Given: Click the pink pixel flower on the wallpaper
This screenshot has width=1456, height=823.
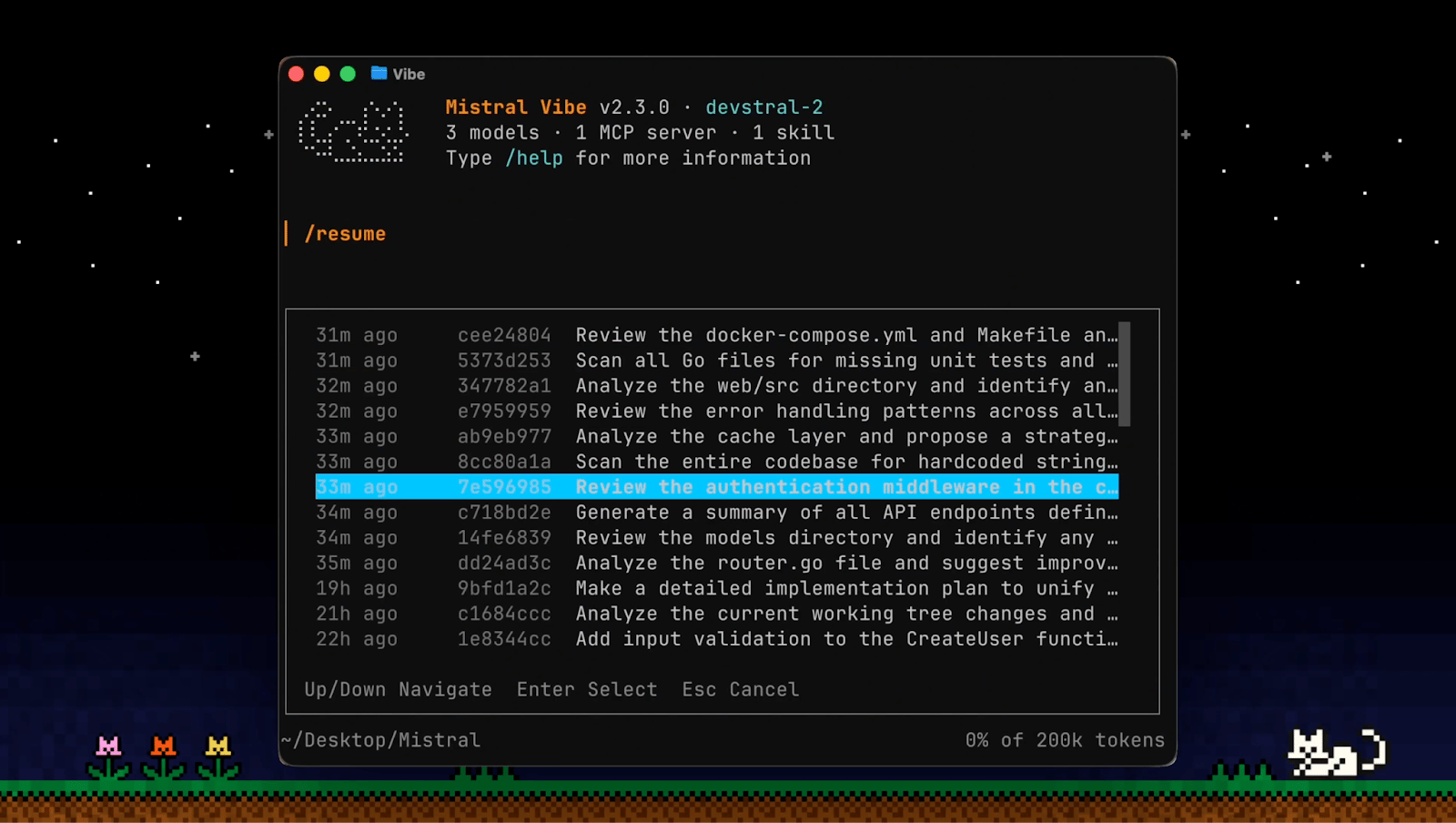Looking at the screenshot, I should pyautogui.click(x=109, y=757).
